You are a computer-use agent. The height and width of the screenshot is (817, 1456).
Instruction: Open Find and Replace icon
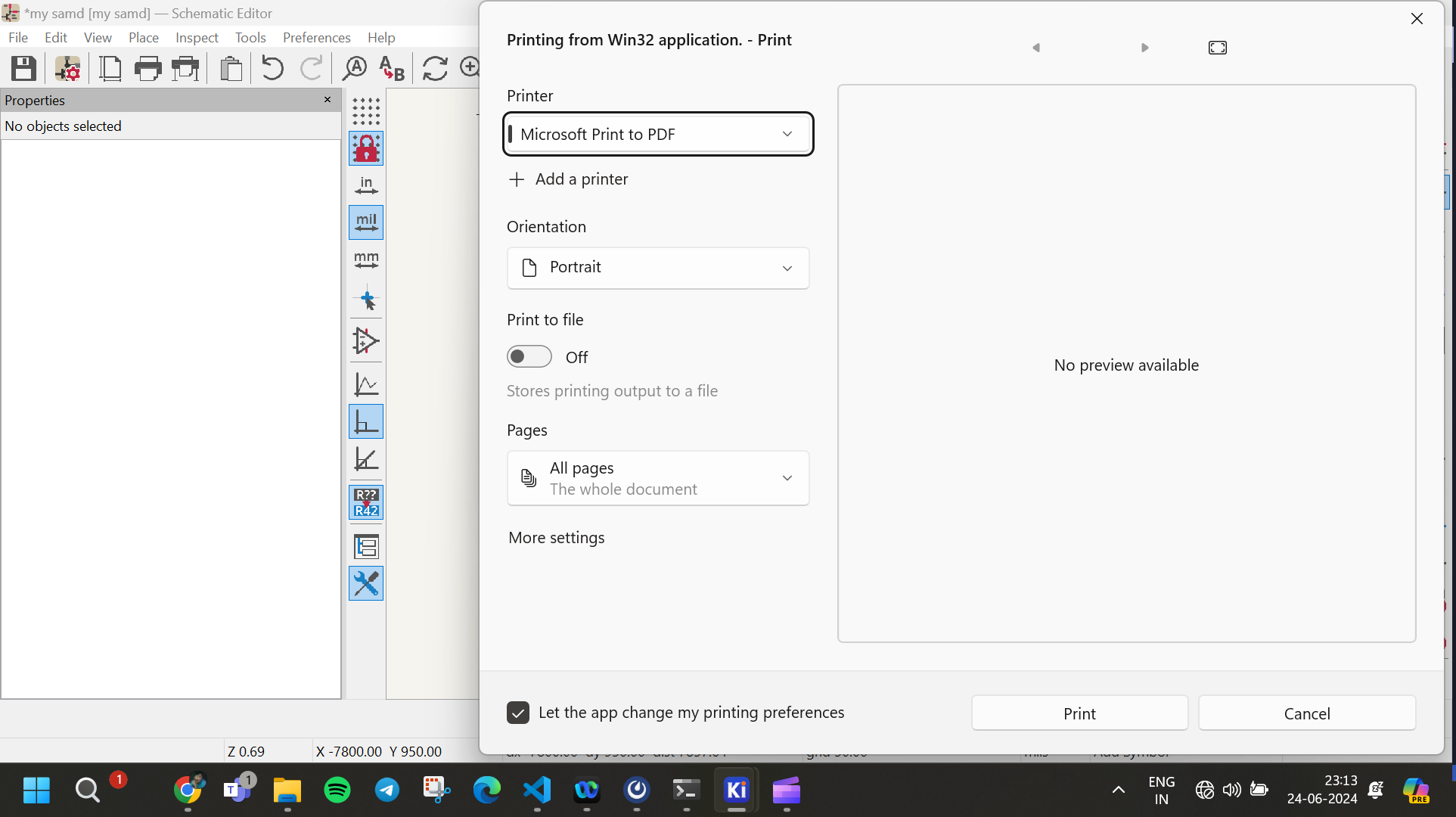click(392, 69)
